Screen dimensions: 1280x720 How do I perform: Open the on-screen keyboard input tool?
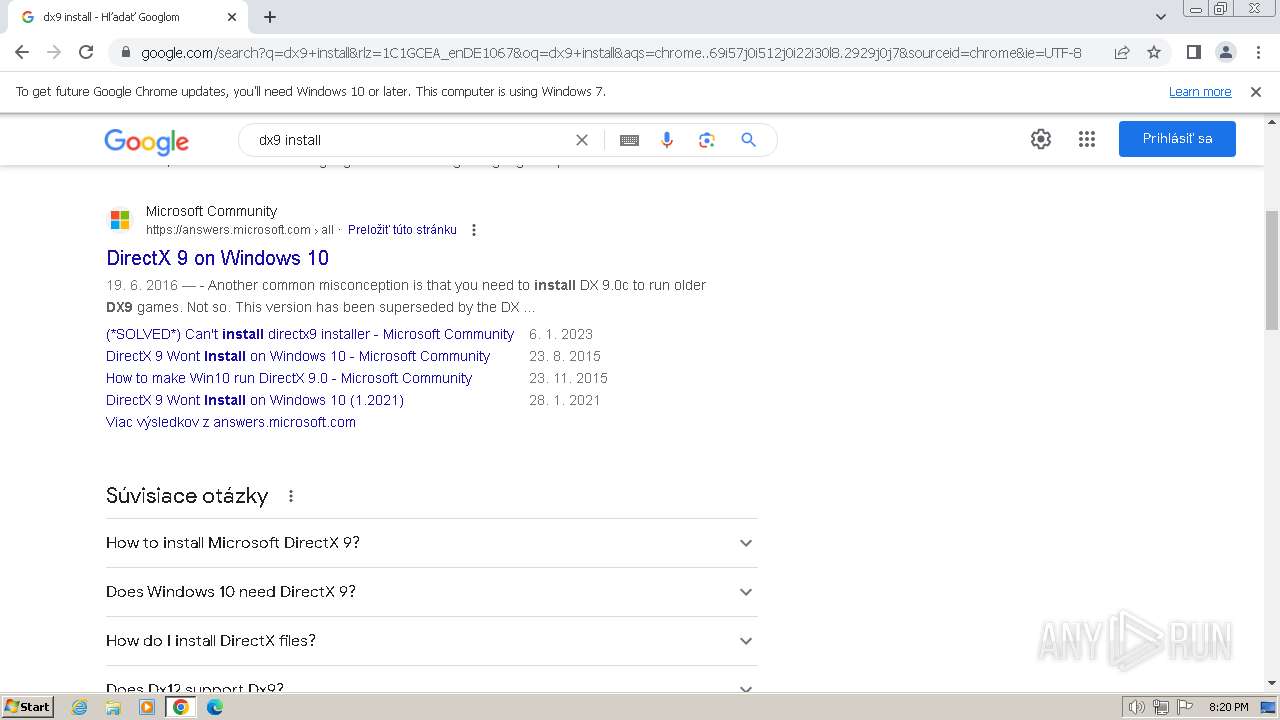(x=629, y=140)
